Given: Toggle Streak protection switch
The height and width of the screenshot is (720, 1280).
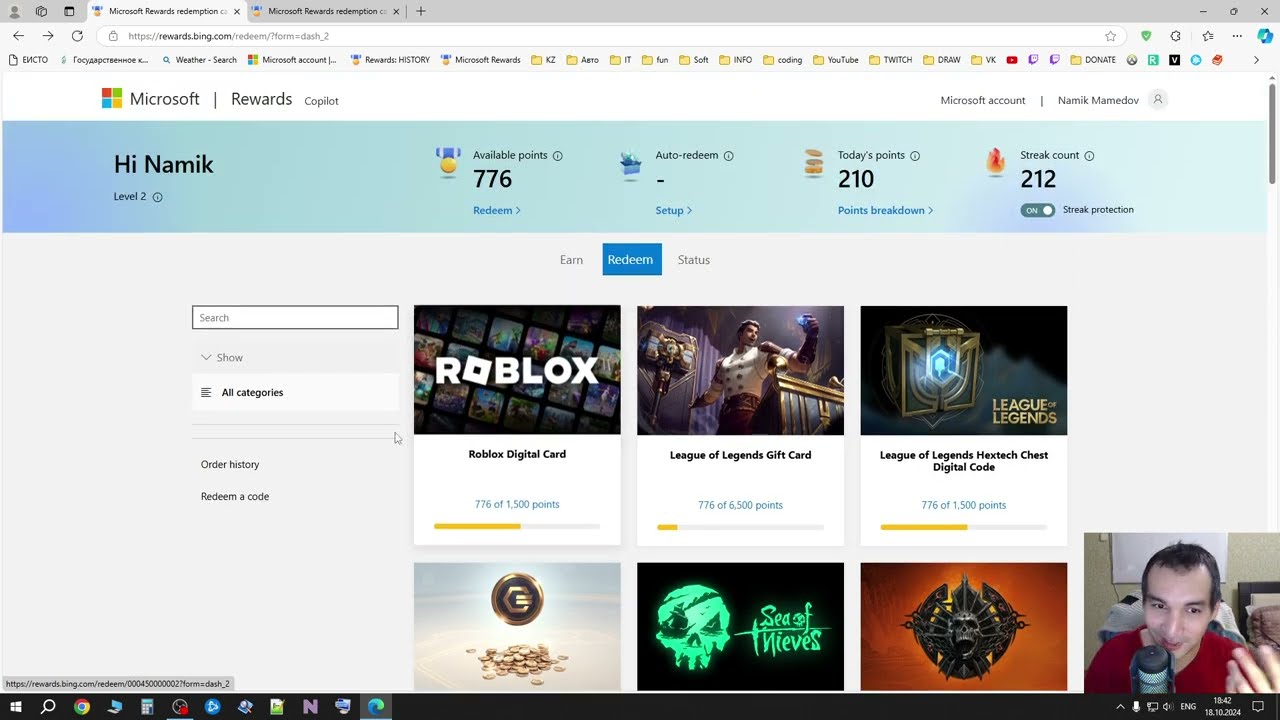Looking at the screenshot, I should [1037, 210].
